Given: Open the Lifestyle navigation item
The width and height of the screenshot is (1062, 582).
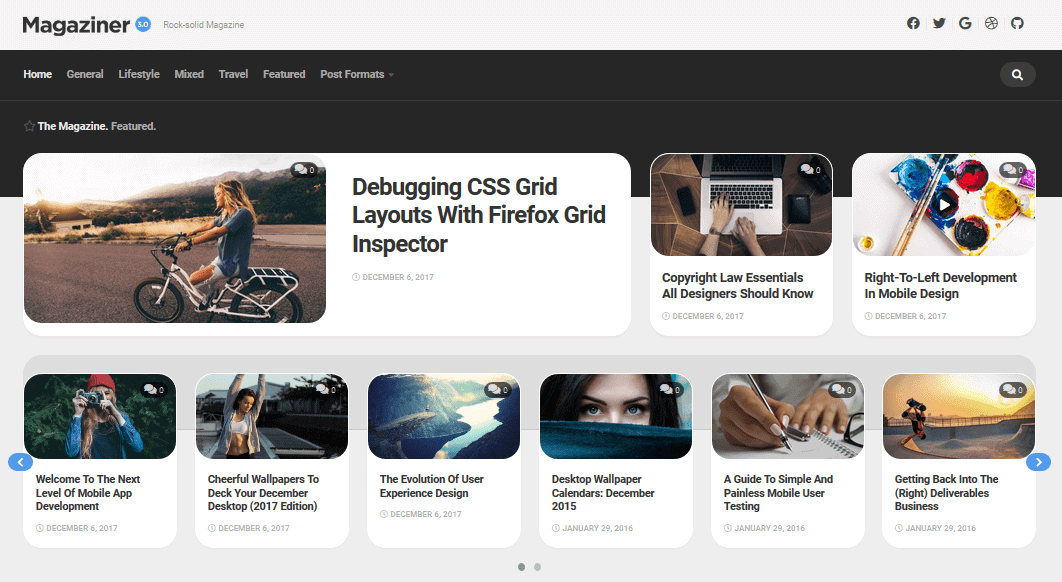Looking at the screenshot, I should 138,74.
